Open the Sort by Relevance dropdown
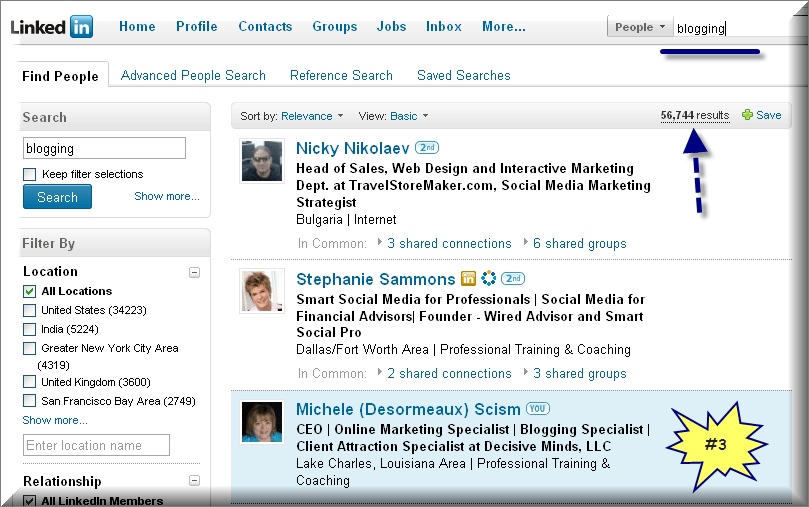 pyautogui.click(x=312, y=116)
